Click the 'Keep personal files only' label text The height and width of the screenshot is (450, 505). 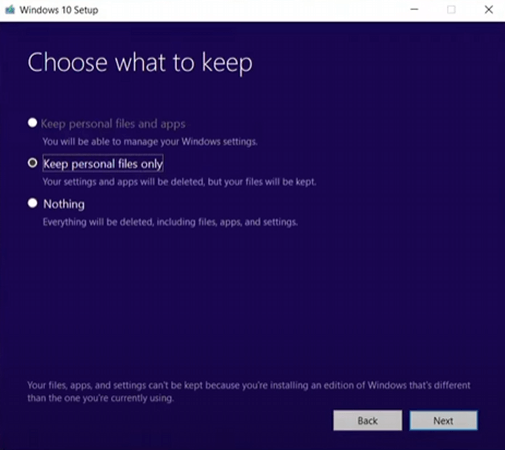point(103,164)
